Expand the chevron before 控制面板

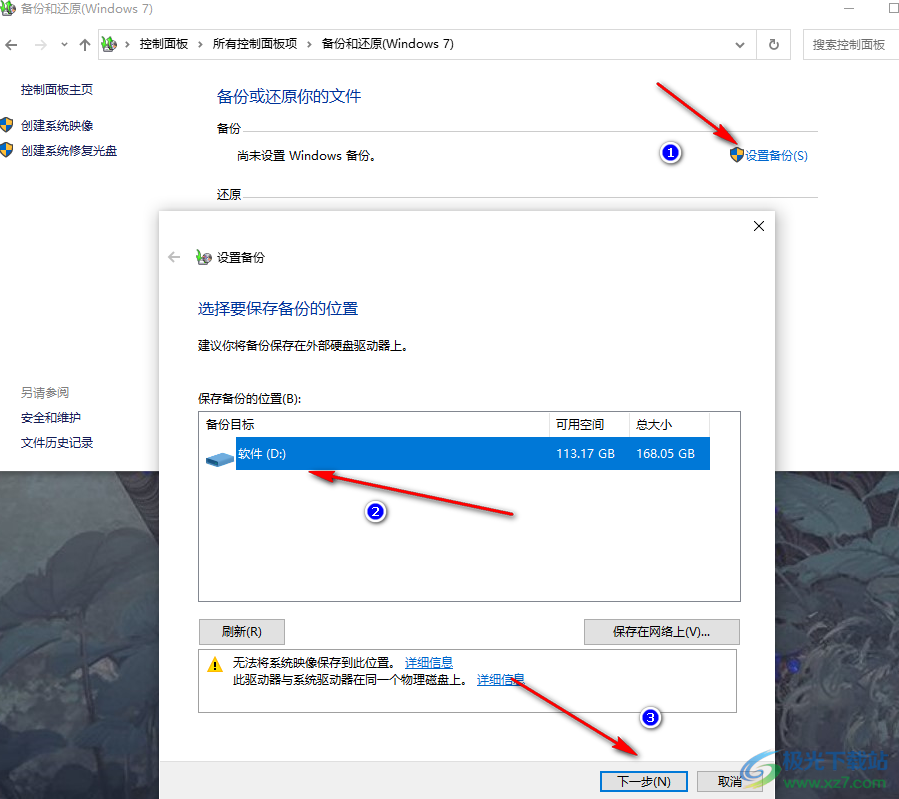(127, 44)
